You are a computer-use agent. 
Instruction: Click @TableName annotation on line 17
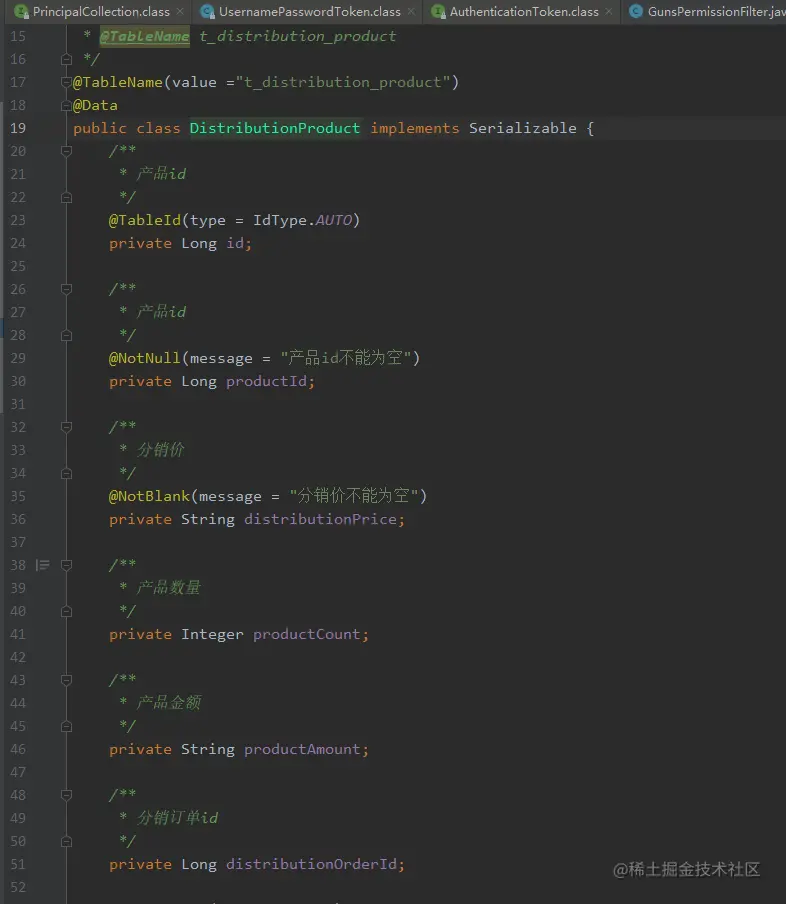(x=118, y=82)
